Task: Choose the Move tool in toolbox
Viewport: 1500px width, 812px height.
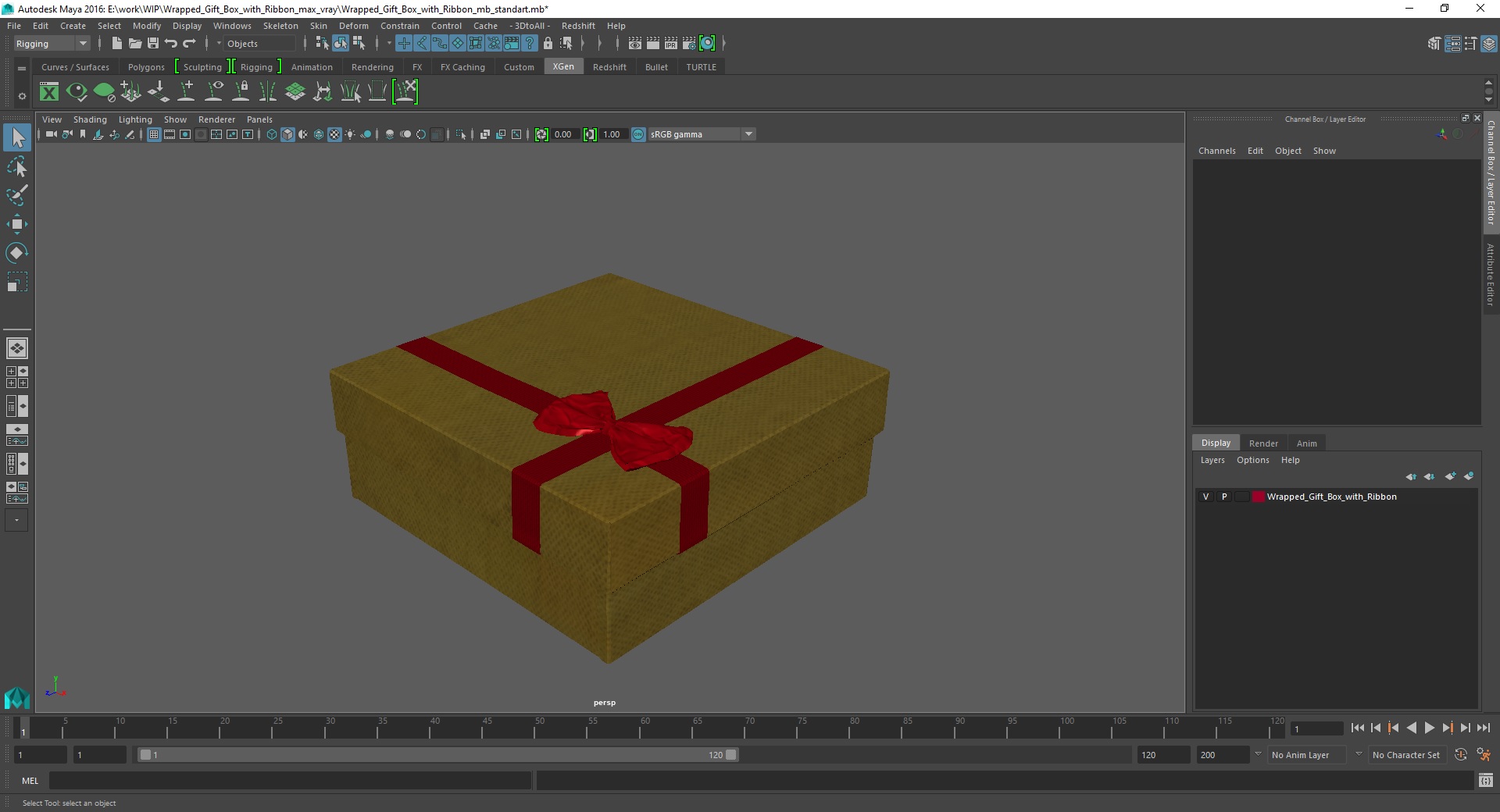Action: point(17,224)
